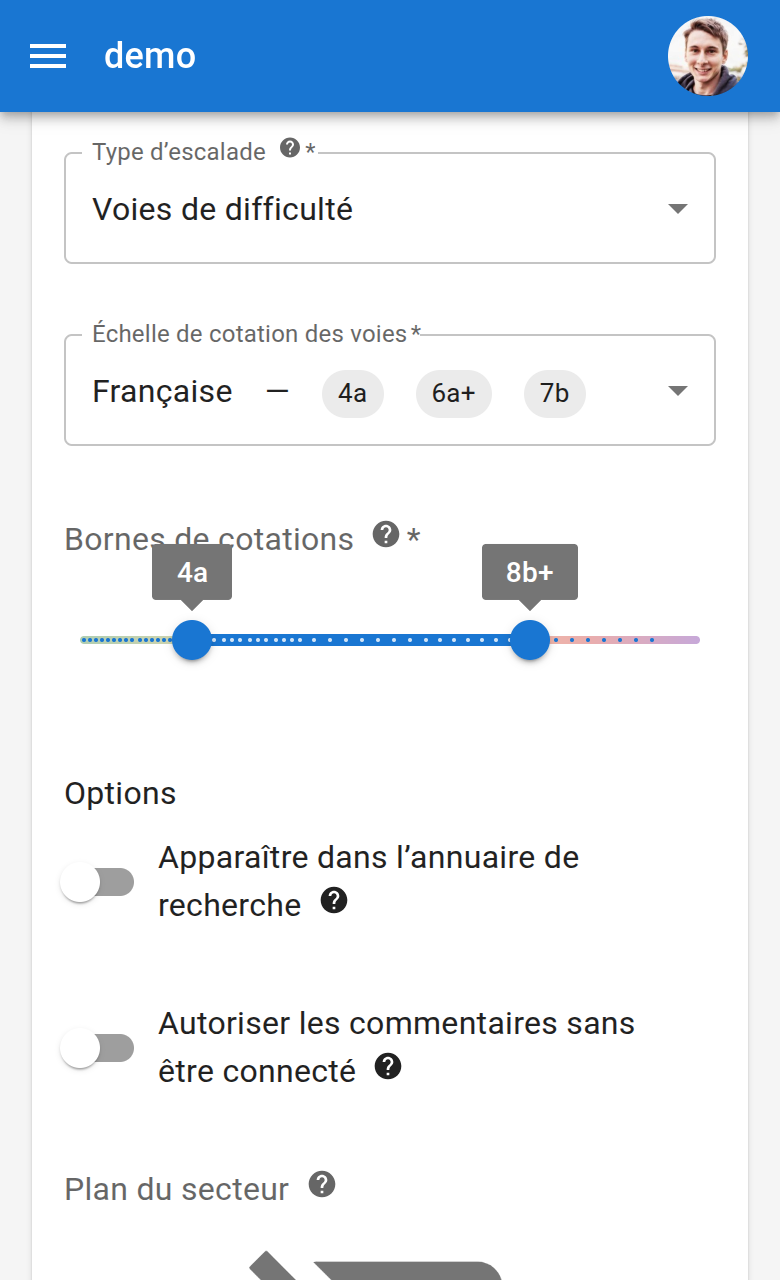The width and height of the screenshot is (780, 1280).
Task: Open the user profile avatar
Action: click(707, 56)
